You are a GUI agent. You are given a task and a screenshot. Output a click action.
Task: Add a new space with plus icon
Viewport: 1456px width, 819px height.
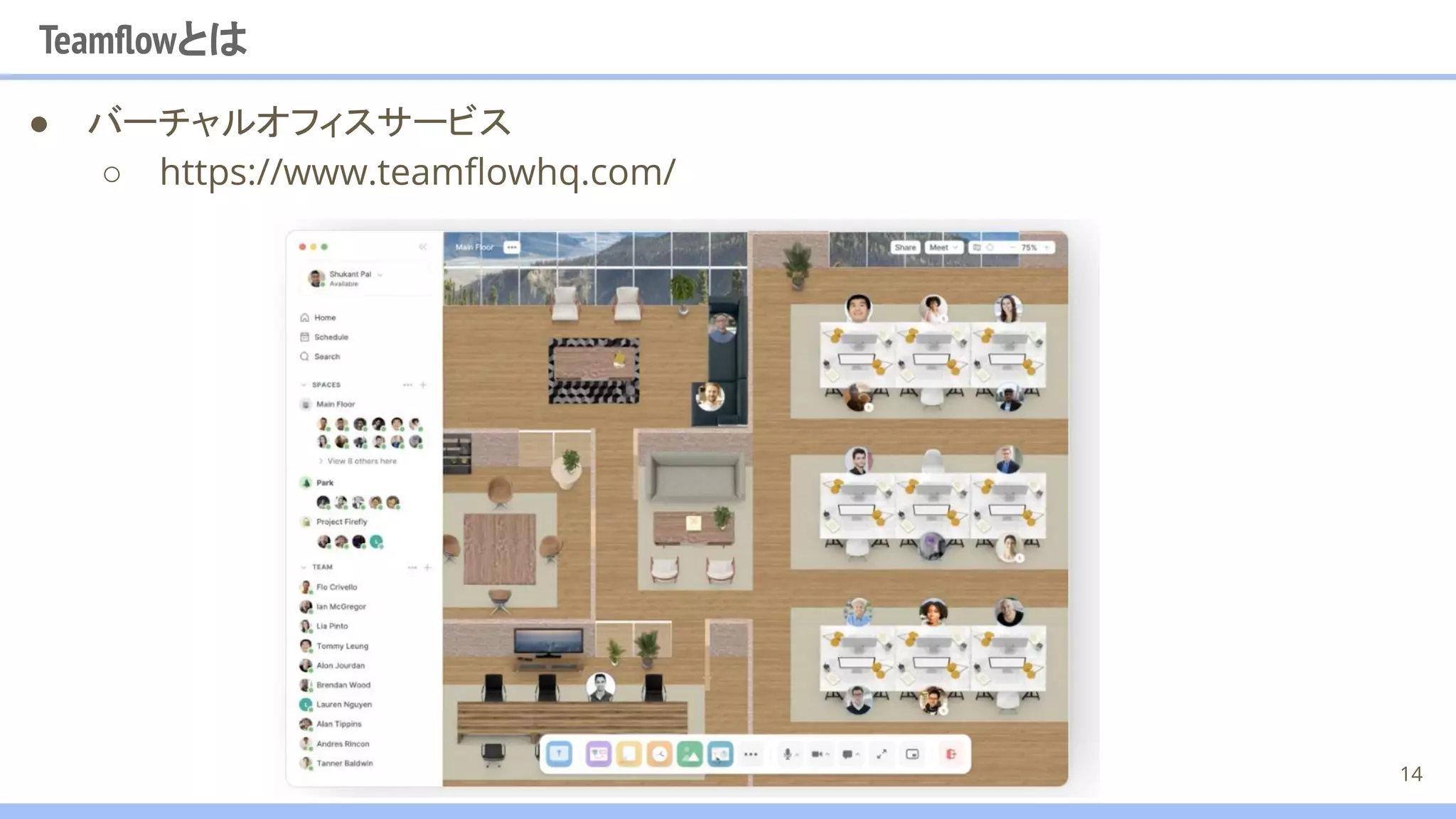click(x=423, y=385)
